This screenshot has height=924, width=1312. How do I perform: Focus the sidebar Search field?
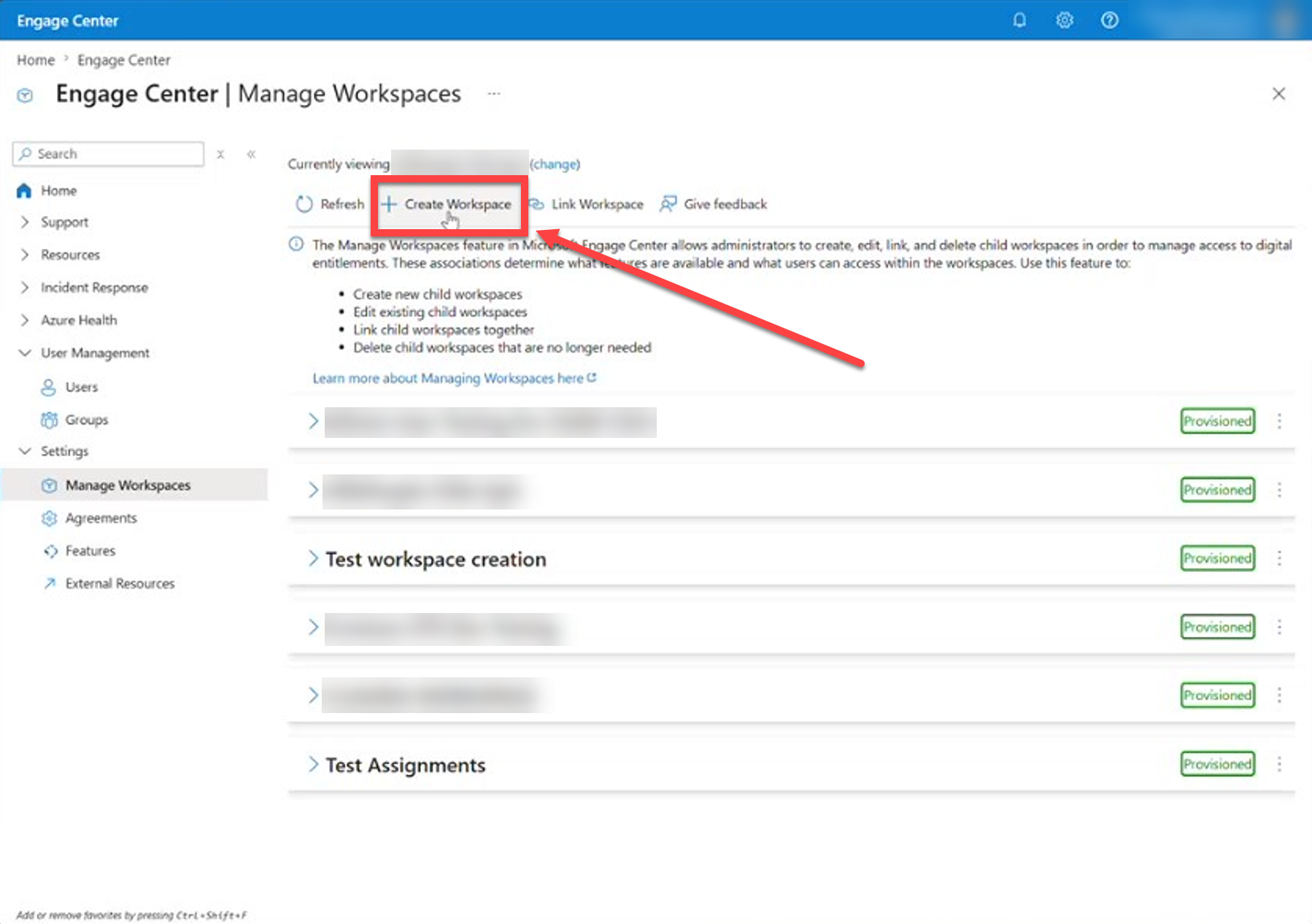tap(108, 154)
